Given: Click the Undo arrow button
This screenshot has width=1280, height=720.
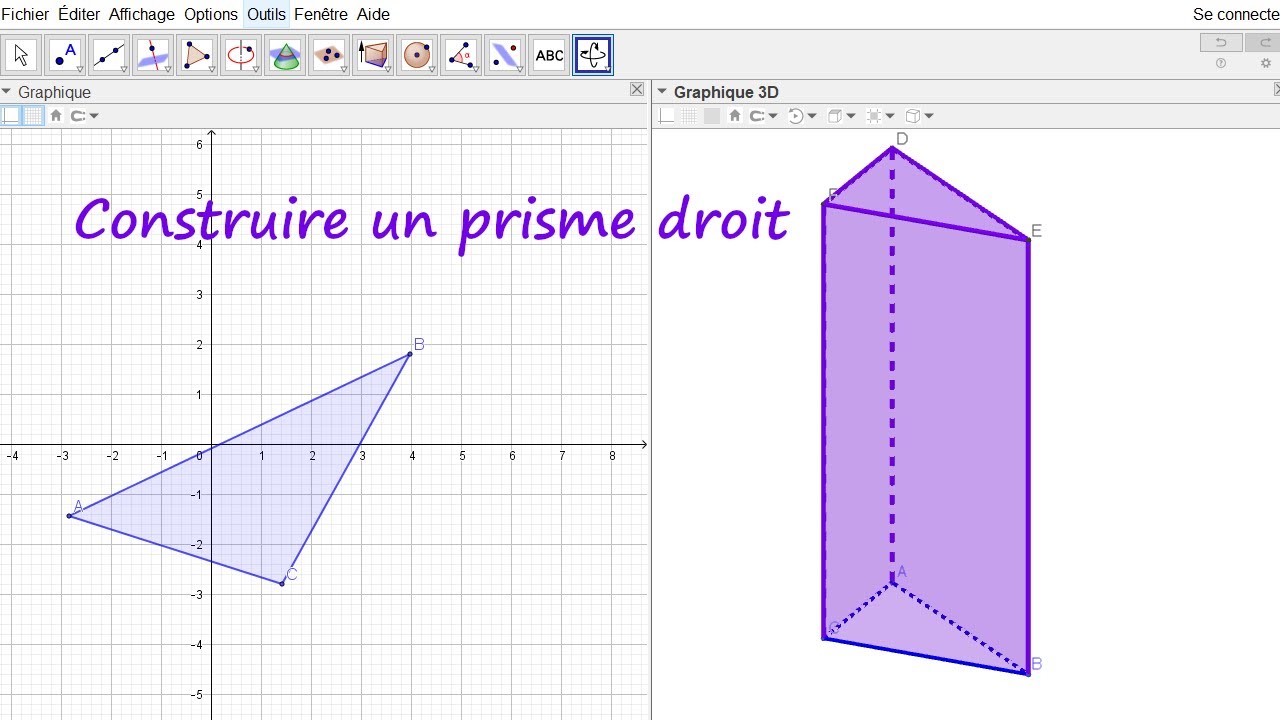Looking at the screenshot, I should [1221, 42].
